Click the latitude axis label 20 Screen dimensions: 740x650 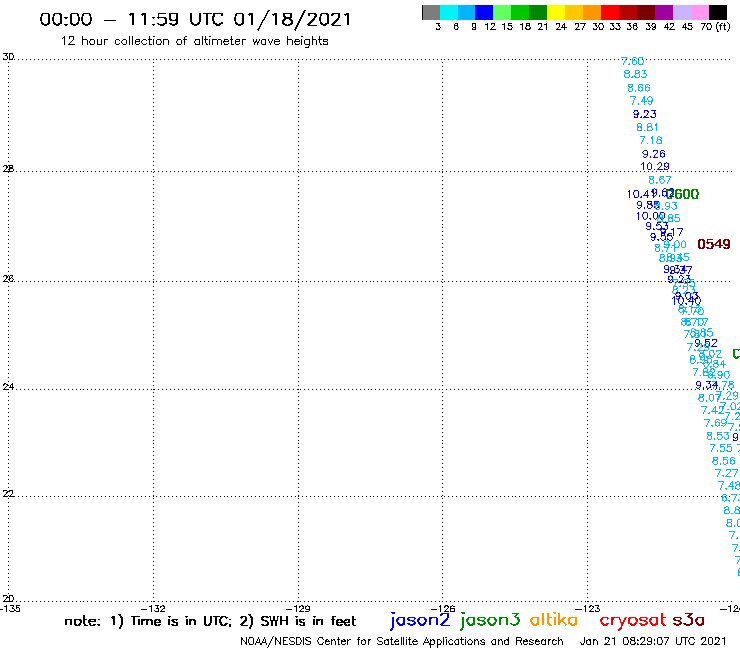point(8,599)
